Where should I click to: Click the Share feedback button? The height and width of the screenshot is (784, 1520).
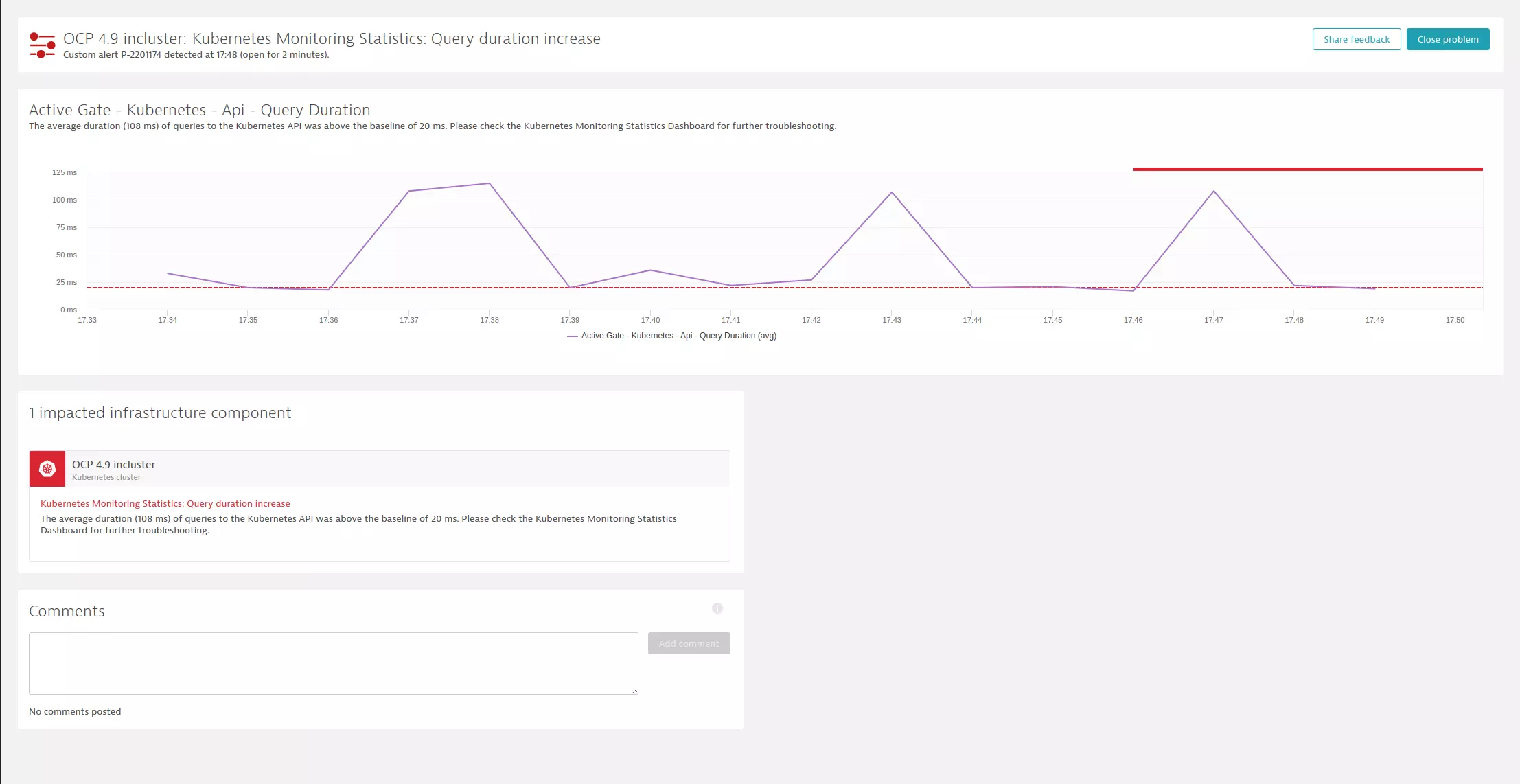1356,38
